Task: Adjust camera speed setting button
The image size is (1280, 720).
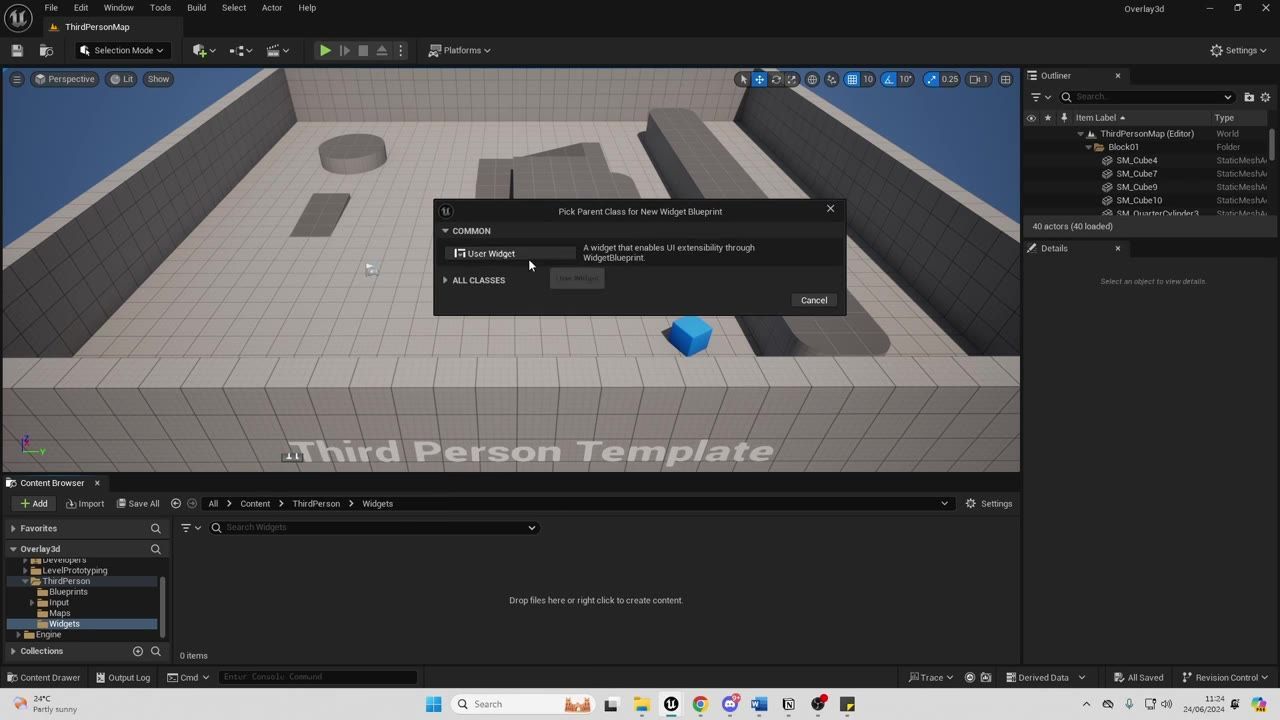Action: tap(979, 79)
